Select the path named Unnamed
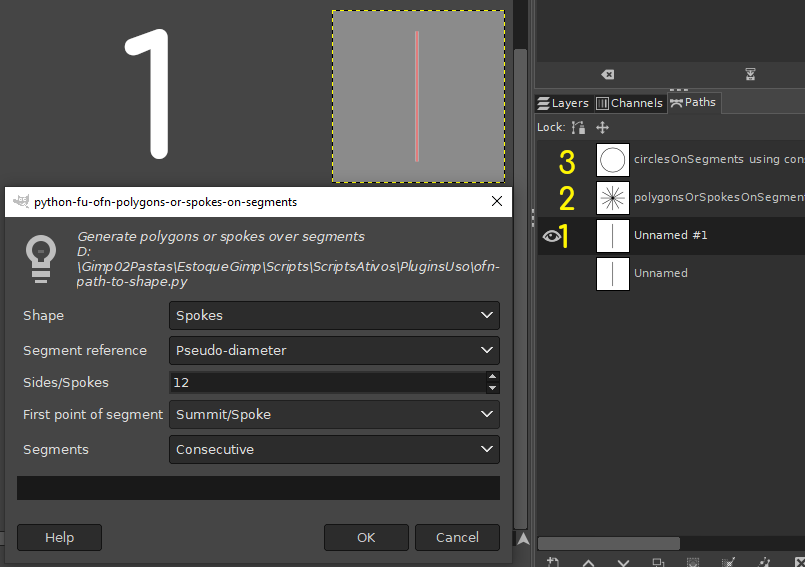The width and height of the screenshot is (805, 567). click(661, 273)
